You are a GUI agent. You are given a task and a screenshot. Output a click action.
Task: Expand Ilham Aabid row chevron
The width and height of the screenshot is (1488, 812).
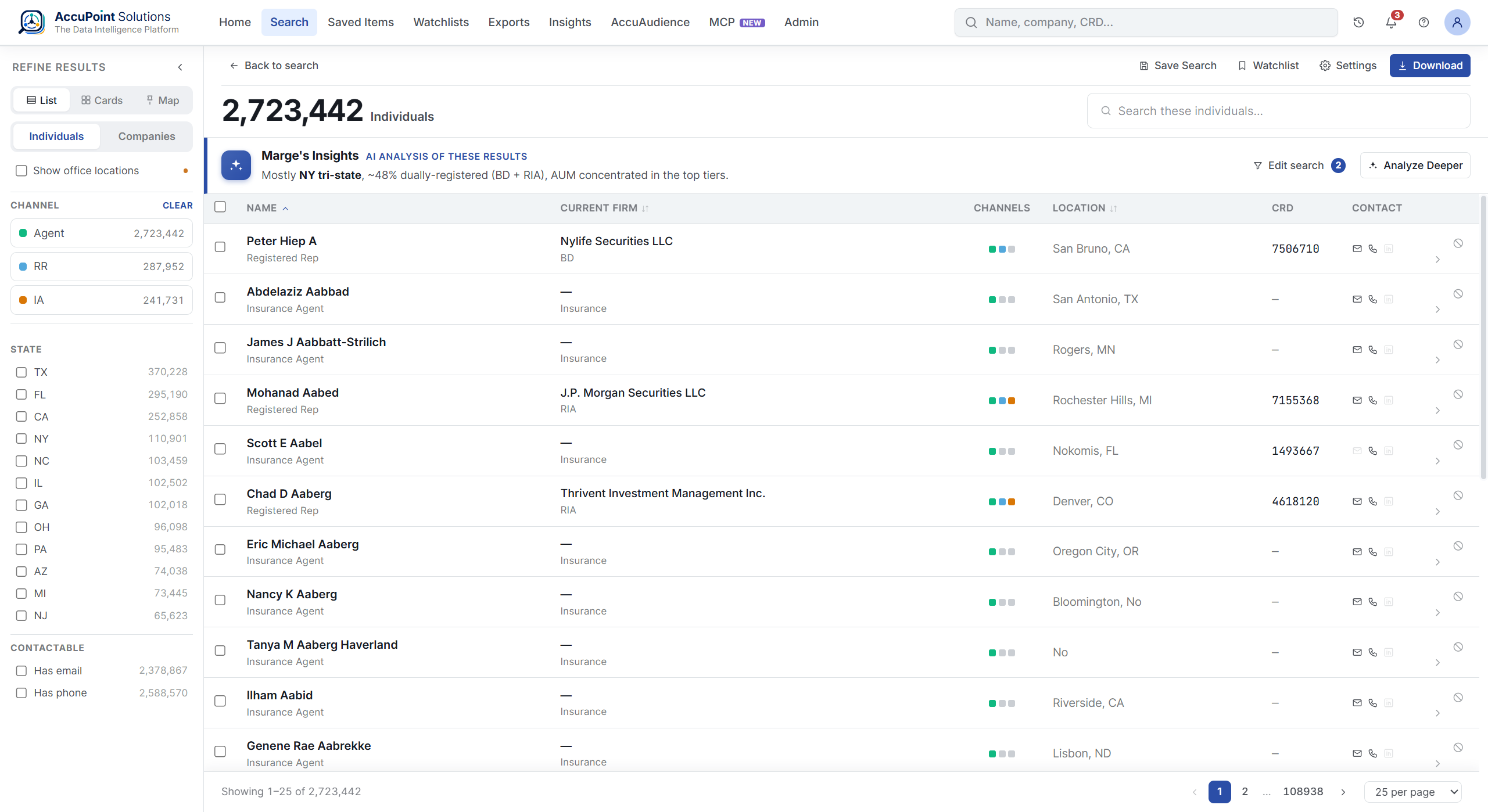1437,713
